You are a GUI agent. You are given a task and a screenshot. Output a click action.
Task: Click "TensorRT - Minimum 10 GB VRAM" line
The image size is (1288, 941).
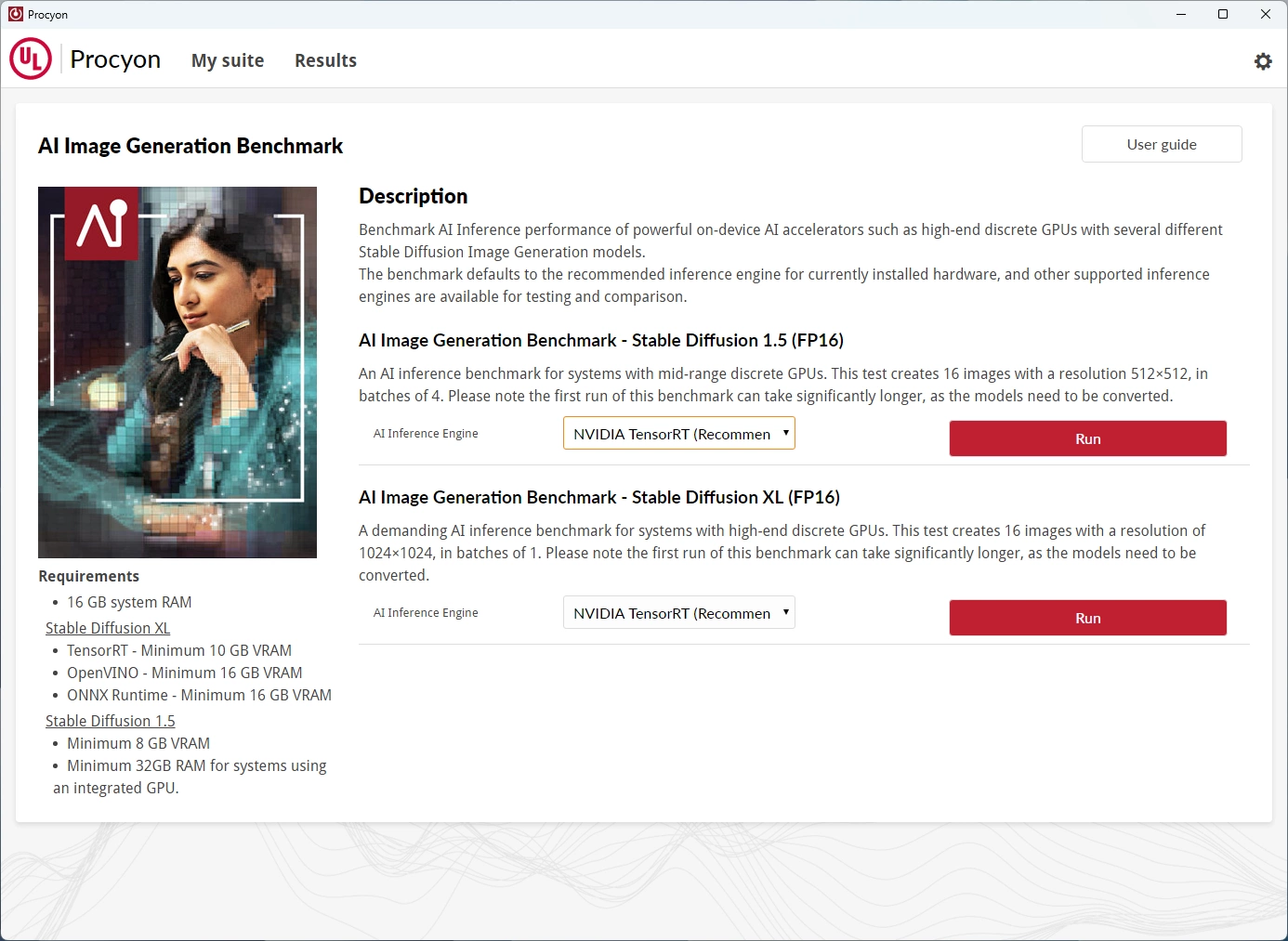[x=179, y=650]
